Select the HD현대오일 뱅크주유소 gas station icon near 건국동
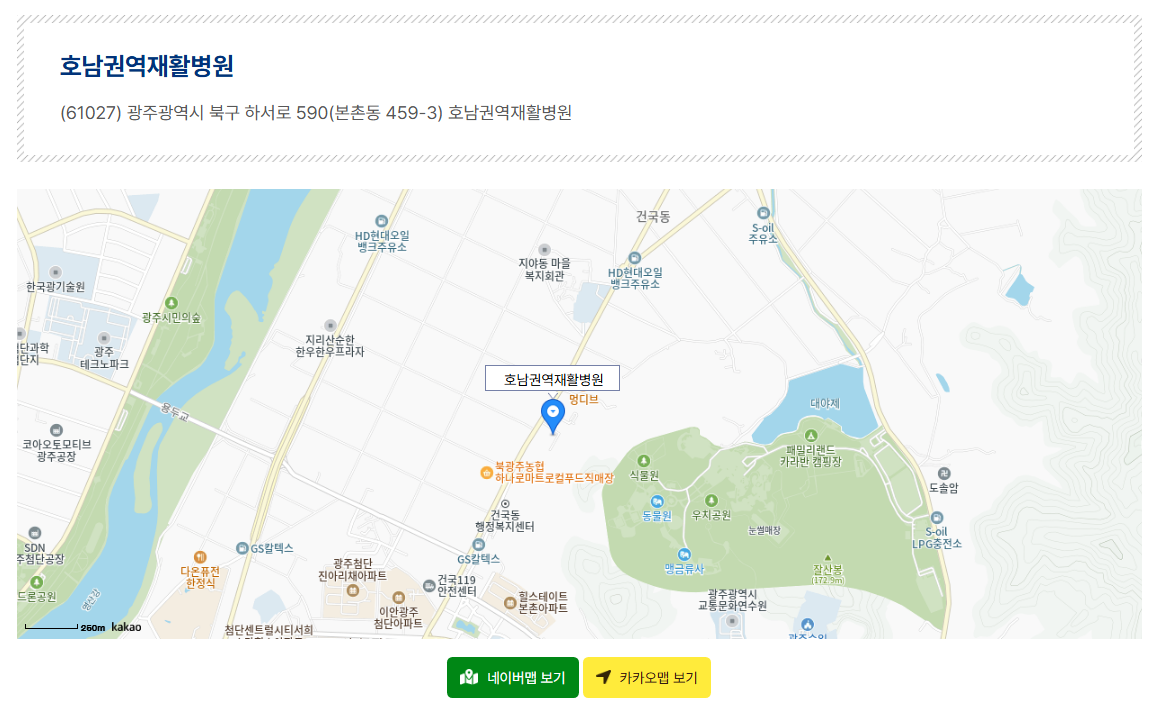 pyautogui.click(x=635, y=257)
